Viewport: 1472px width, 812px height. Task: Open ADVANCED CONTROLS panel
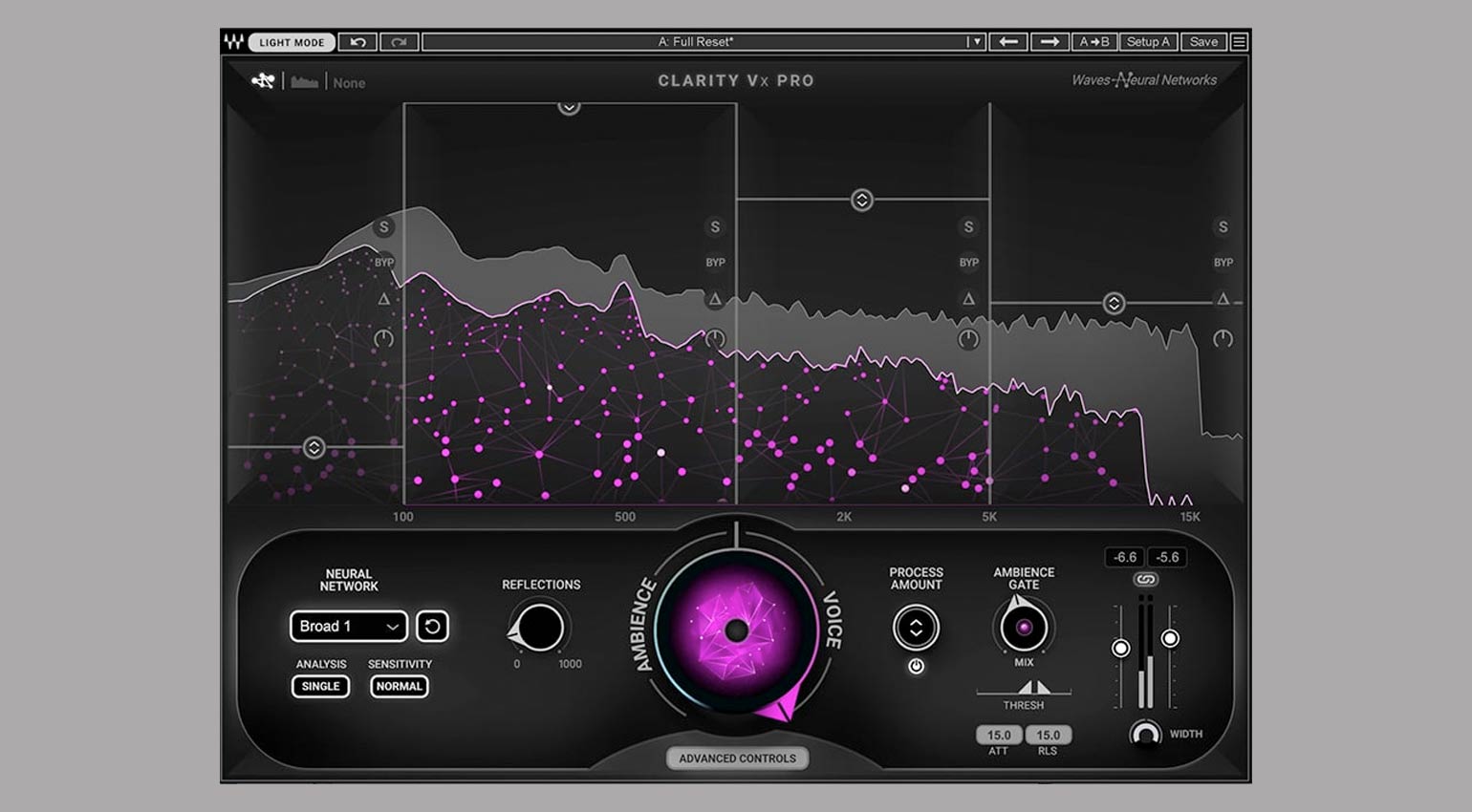tap(737, 759)
